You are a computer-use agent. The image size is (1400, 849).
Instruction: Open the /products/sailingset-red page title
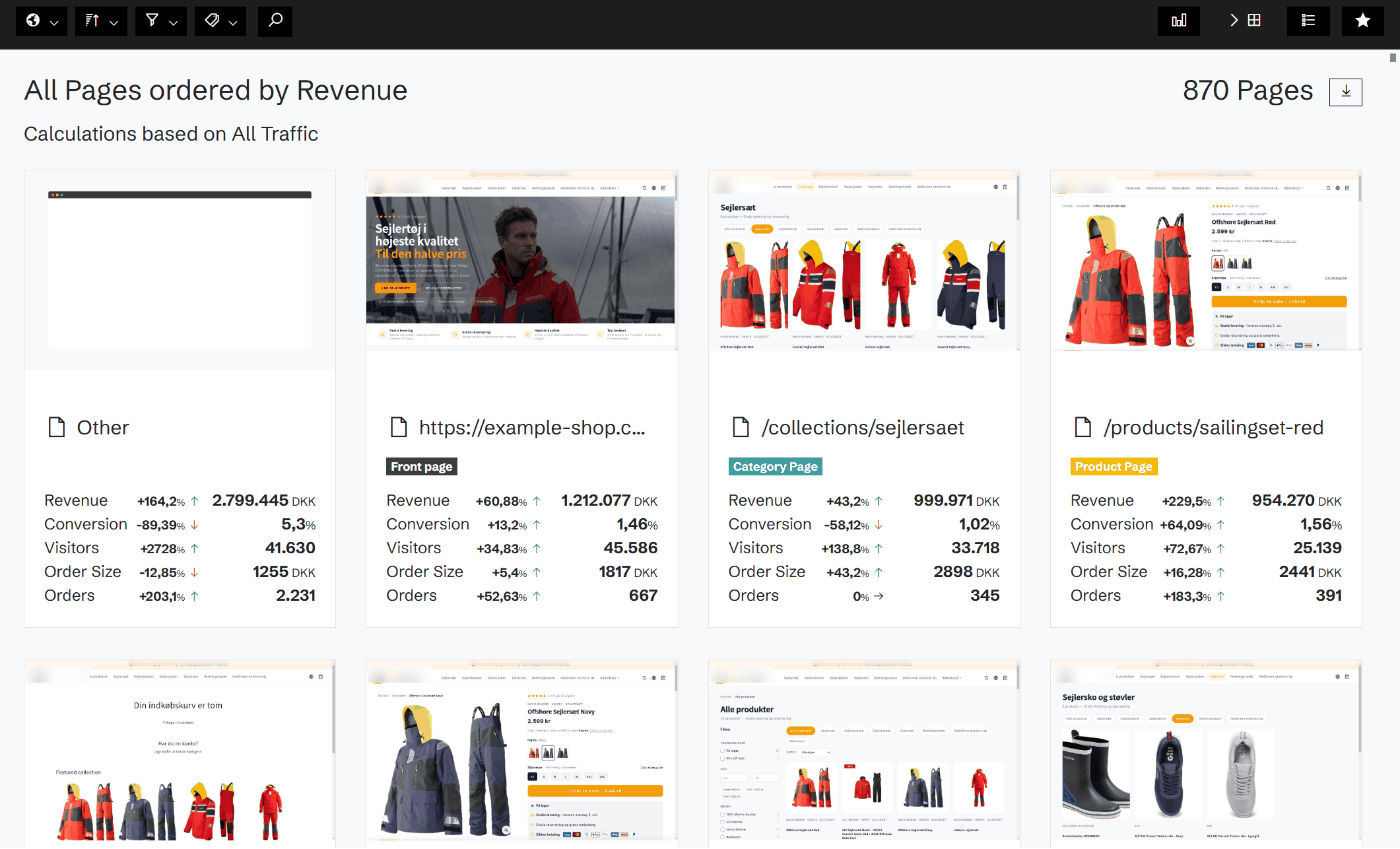[x=1214, y=428]
